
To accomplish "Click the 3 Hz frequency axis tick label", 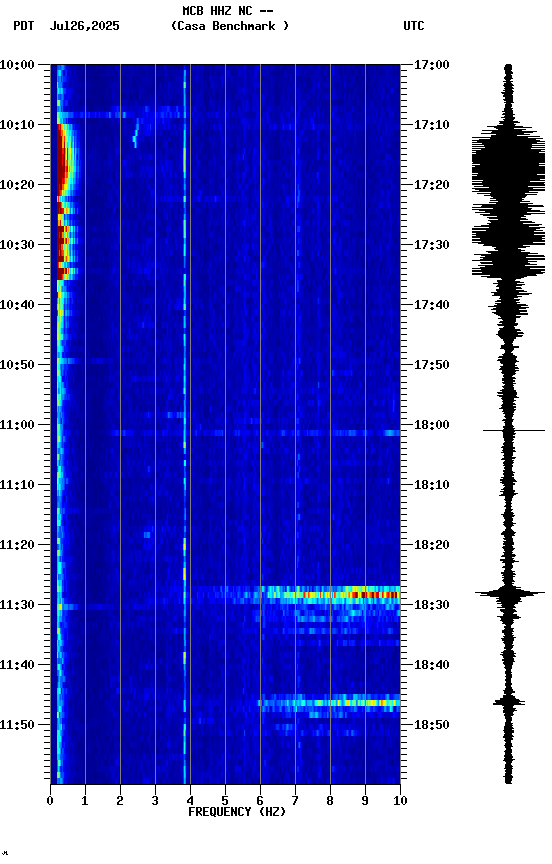I will (155, 801).
